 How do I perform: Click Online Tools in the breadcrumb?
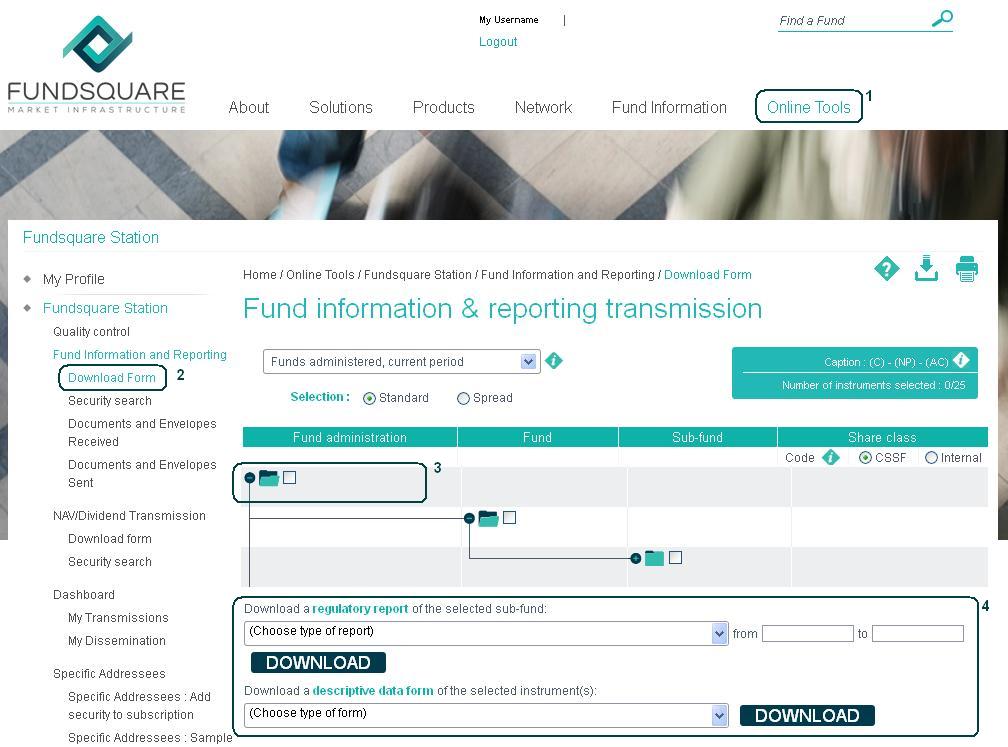coord(320,274)
